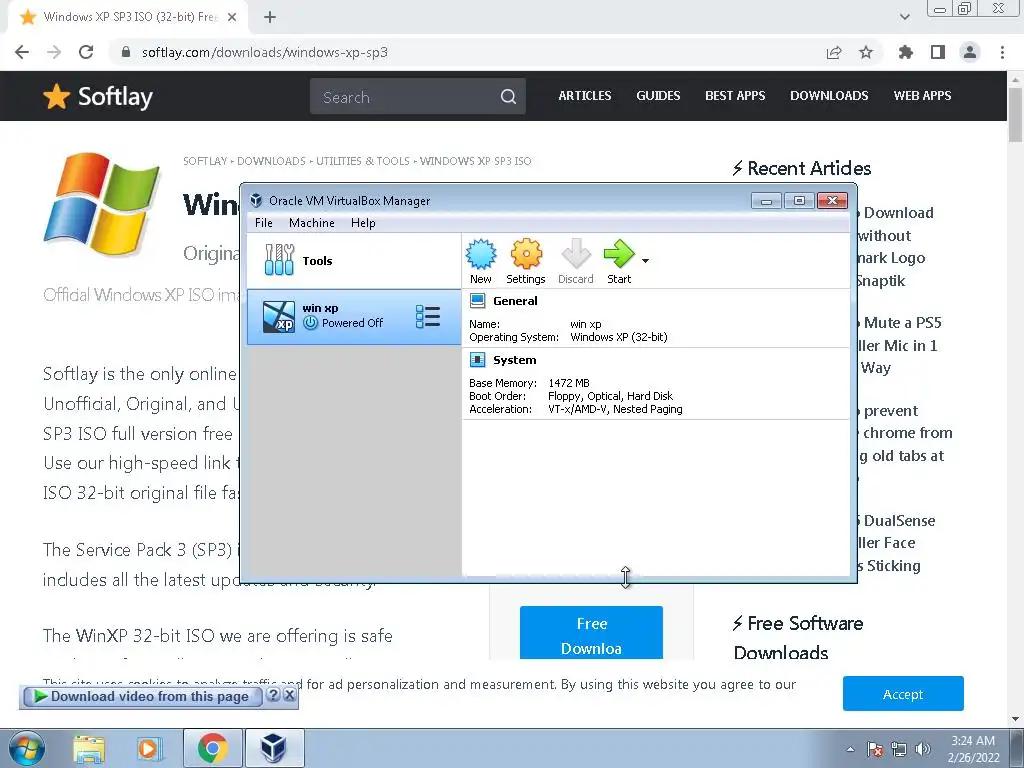Expand the Start button dropdown arrow
Image resolution: width=1024 pixels, height=768 pixels.
click(x=645, y=261)
